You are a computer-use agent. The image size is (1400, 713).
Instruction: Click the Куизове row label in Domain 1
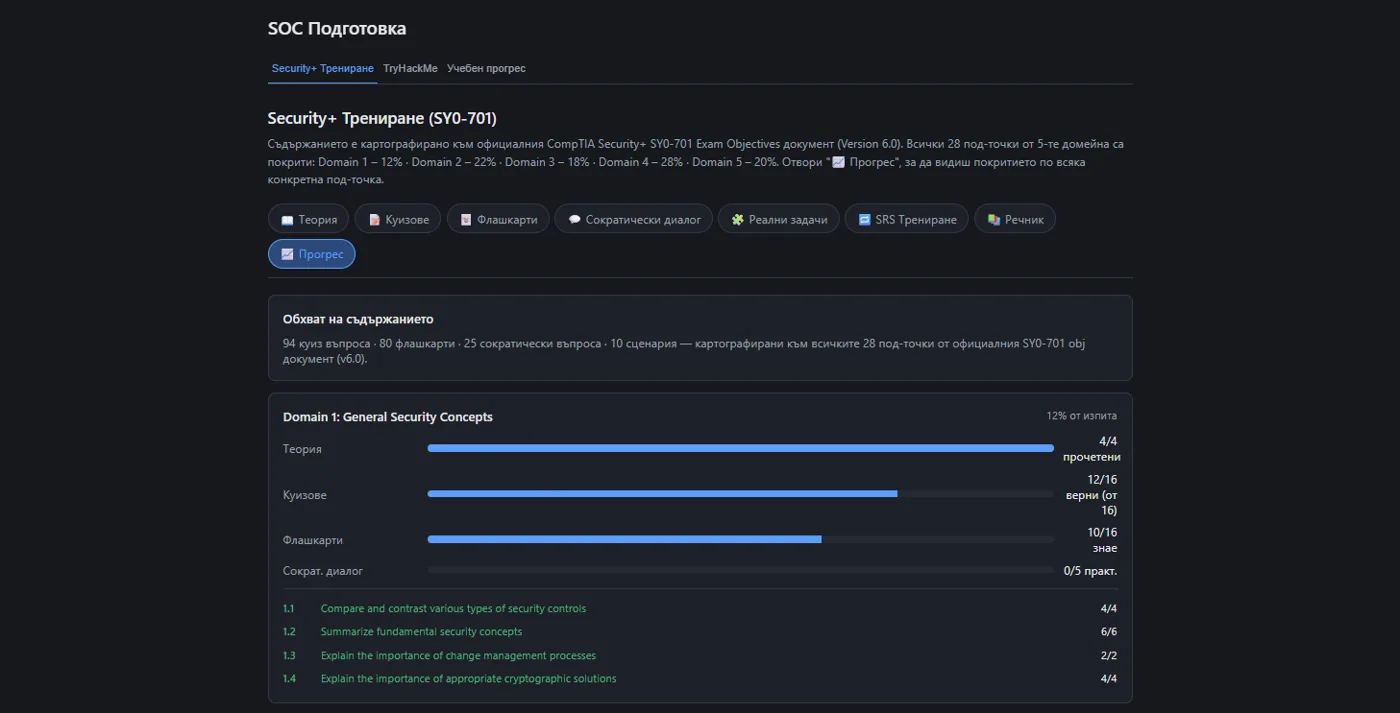pyautogui.click(x=305, y=495)
